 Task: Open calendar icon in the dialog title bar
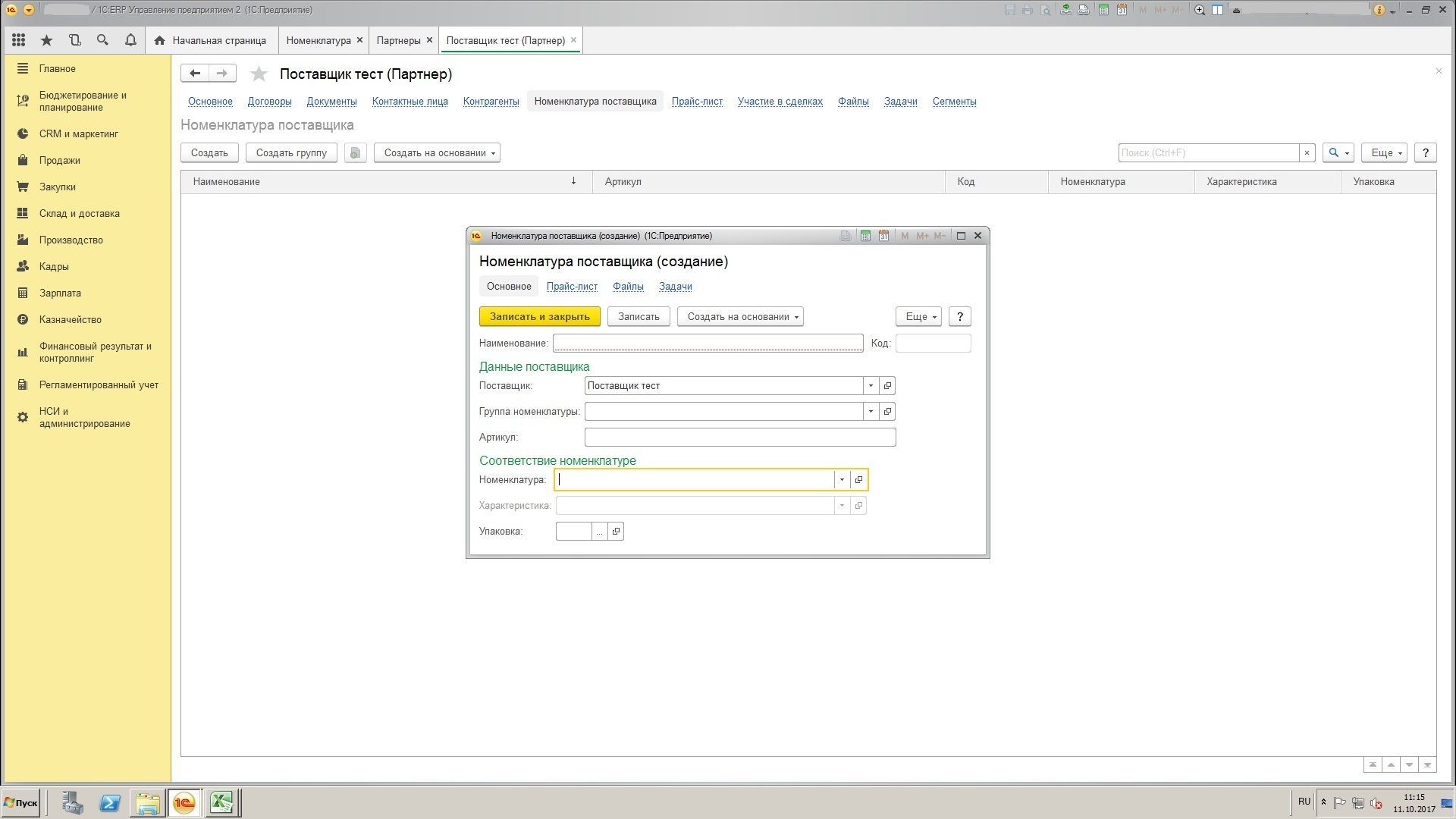click(x=883, y=236)
